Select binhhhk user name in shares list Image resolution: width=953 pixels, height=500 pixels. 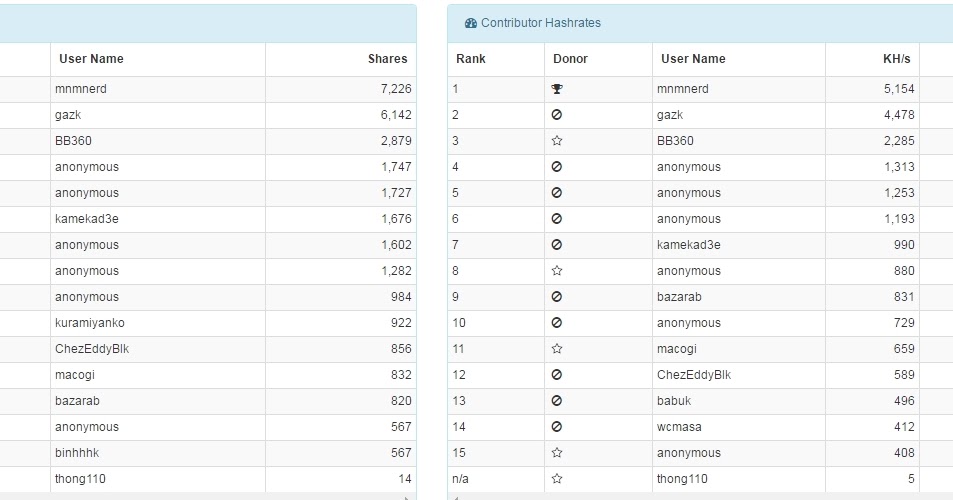(77, 453)
